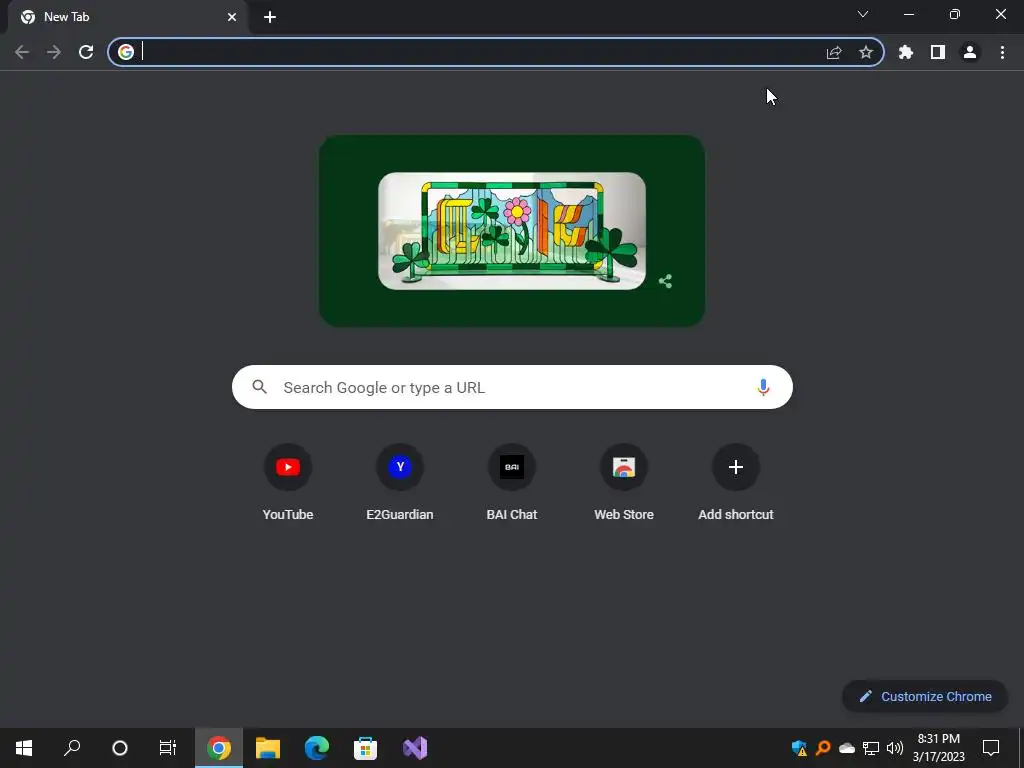Open File Explorer from taskbar

tap(268, 748)
